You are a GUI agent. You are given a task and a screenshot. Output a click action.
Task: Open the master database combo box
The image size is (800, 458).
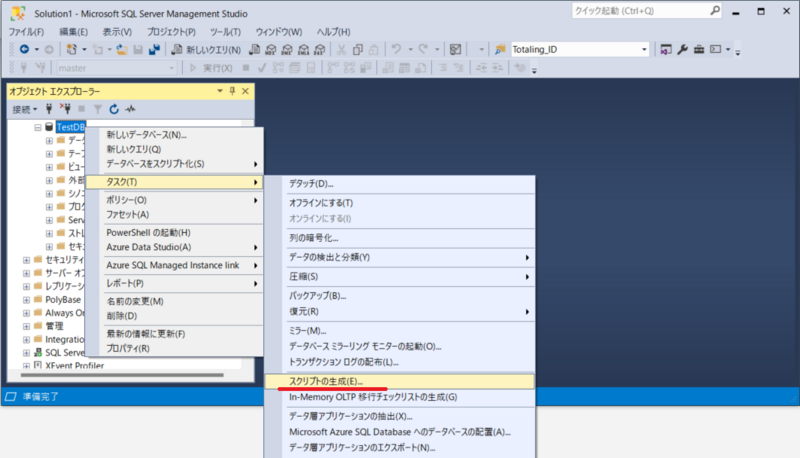(116, 68)
